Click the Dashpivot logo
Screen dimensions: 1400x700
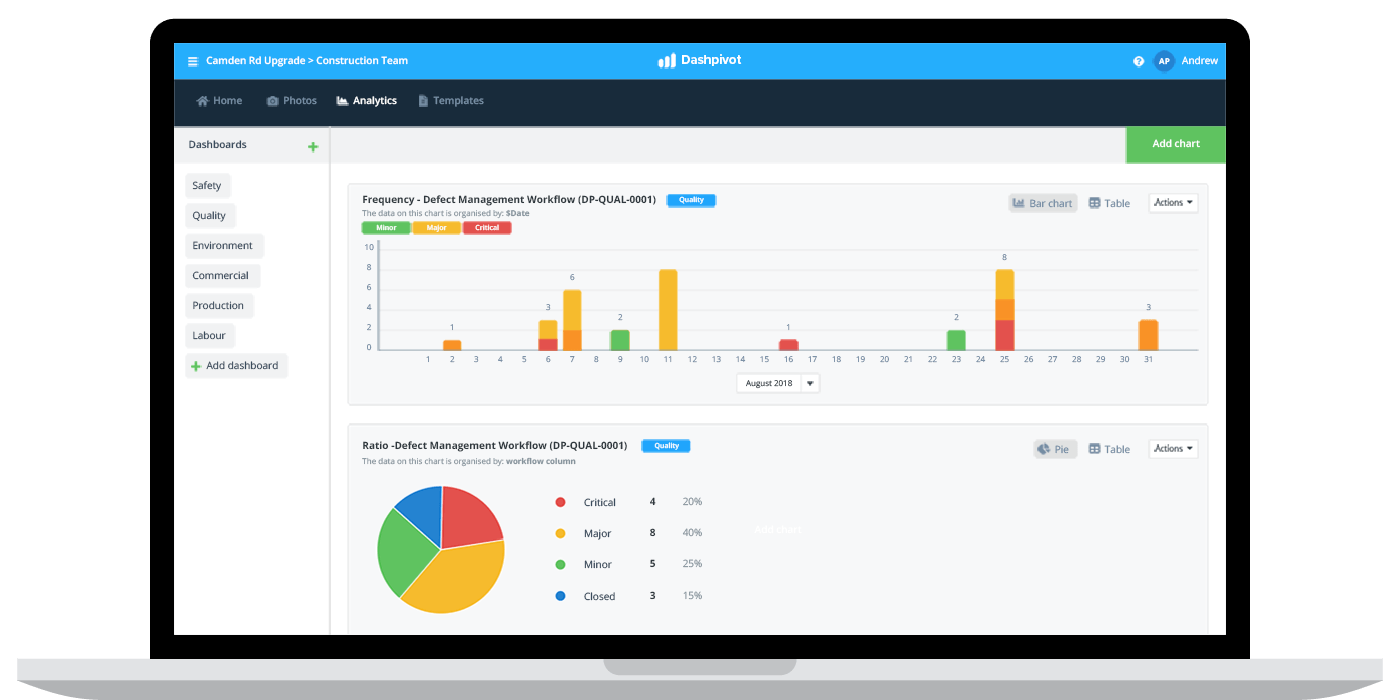tap(699, 61)
